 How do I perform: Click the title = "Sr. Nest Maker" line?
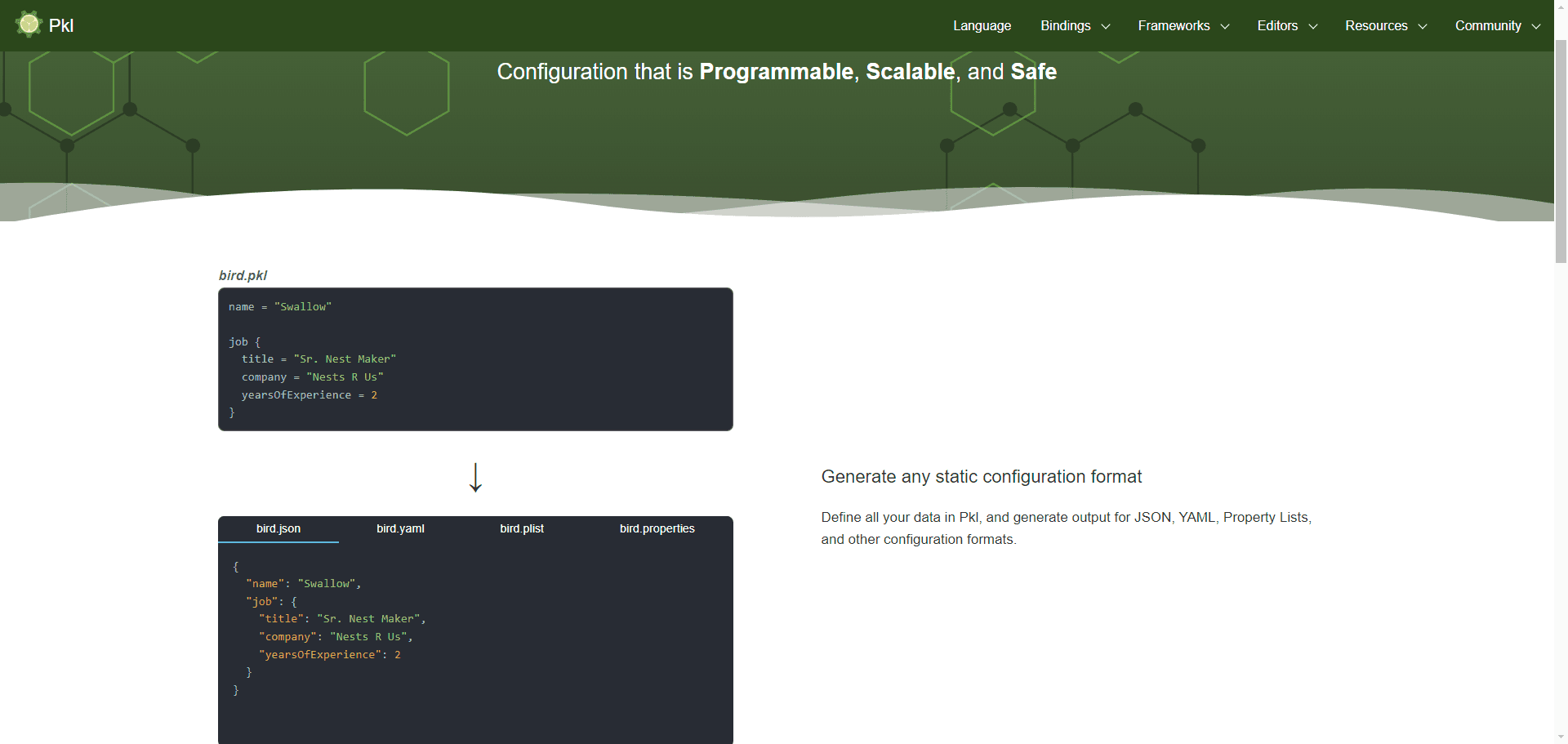318,359
